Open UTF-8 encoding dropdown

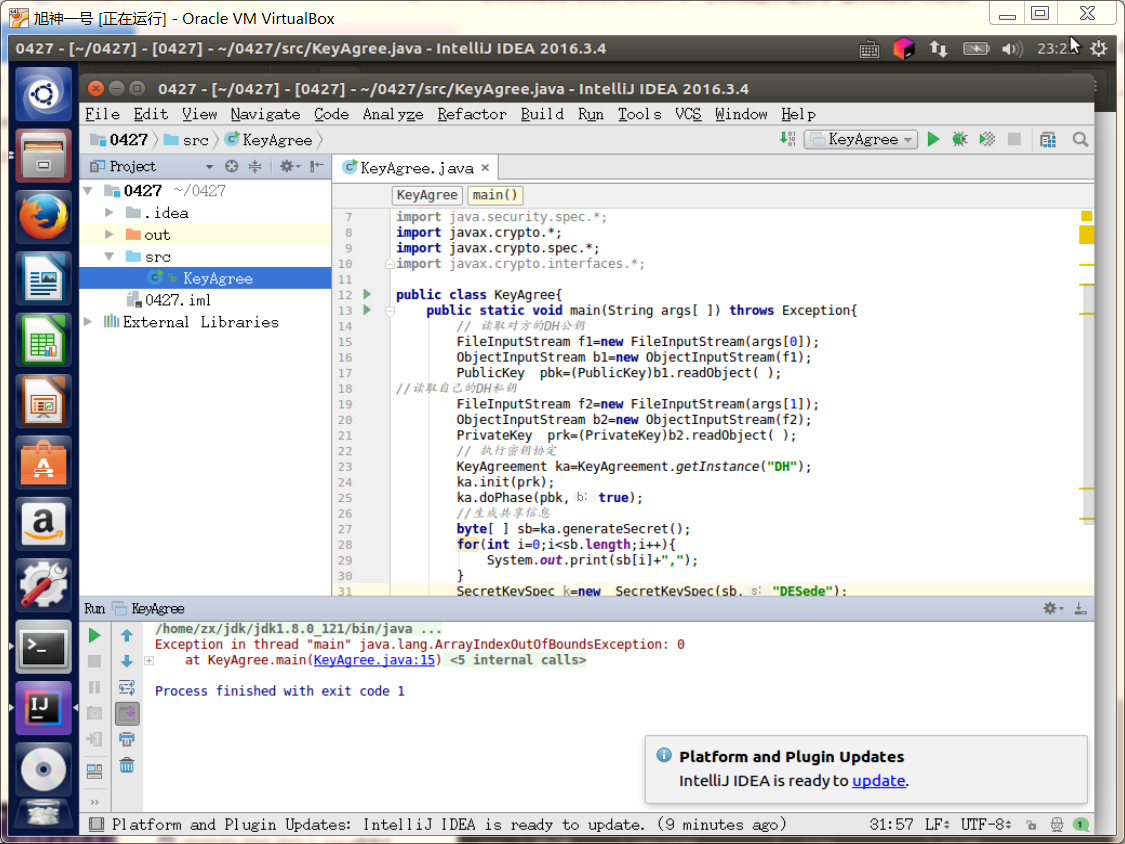point(987,825)
